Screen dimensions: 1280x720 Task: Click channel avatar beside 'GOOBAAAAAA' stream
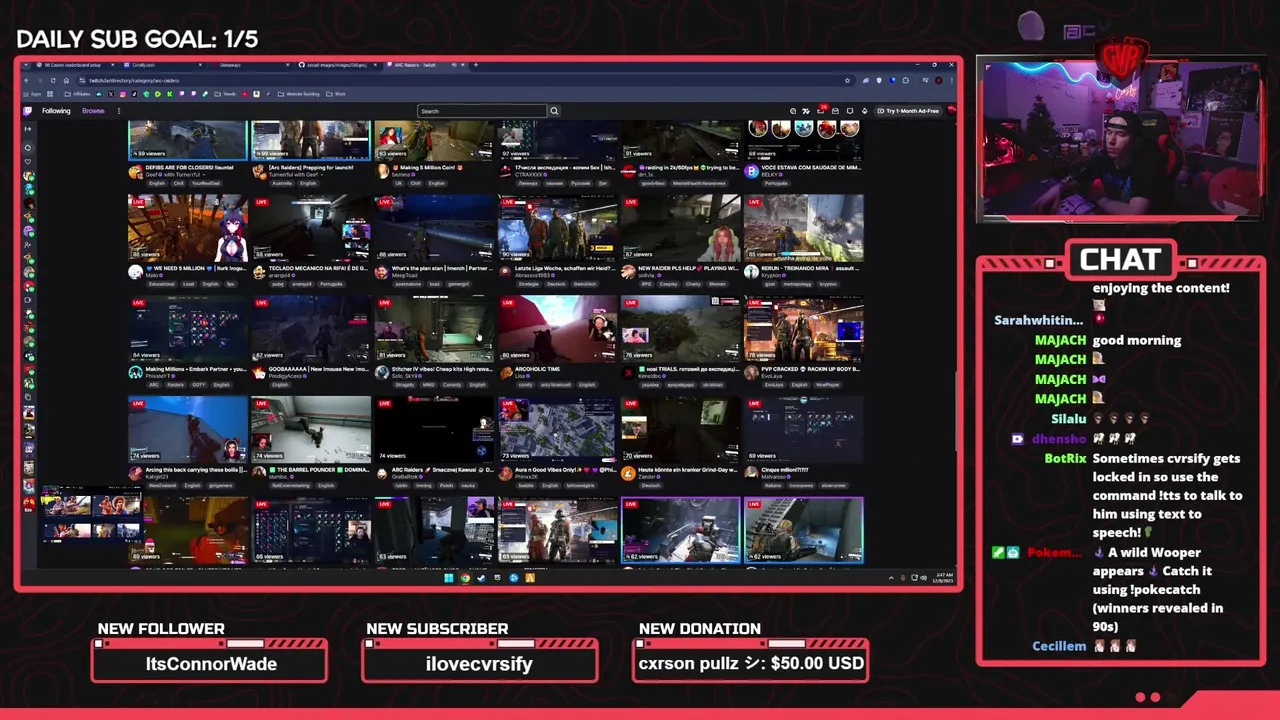click(259, 373)
